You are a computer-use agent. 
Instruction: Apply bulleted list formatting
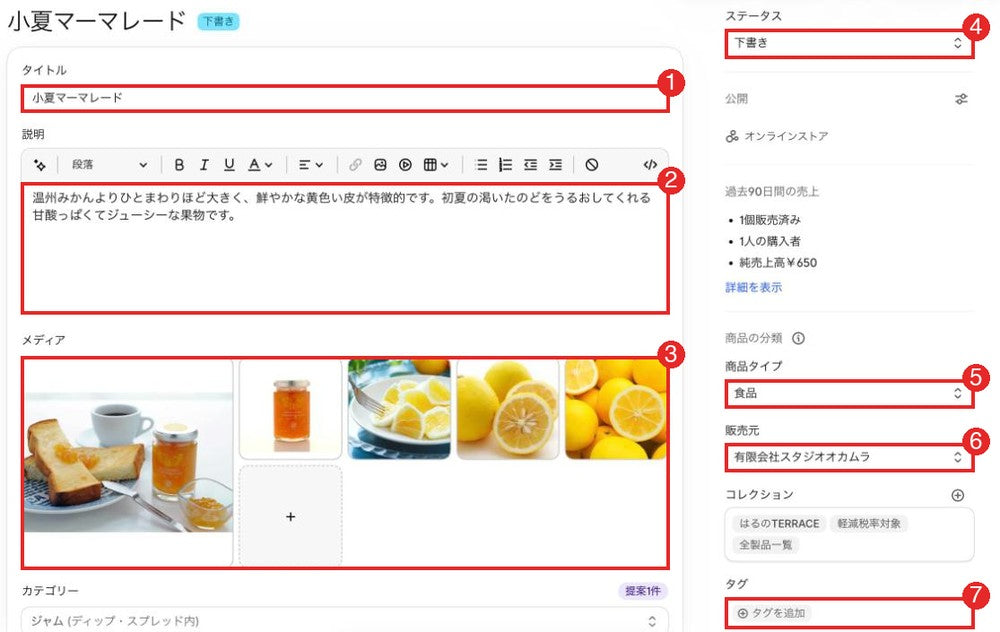point(482,165)
